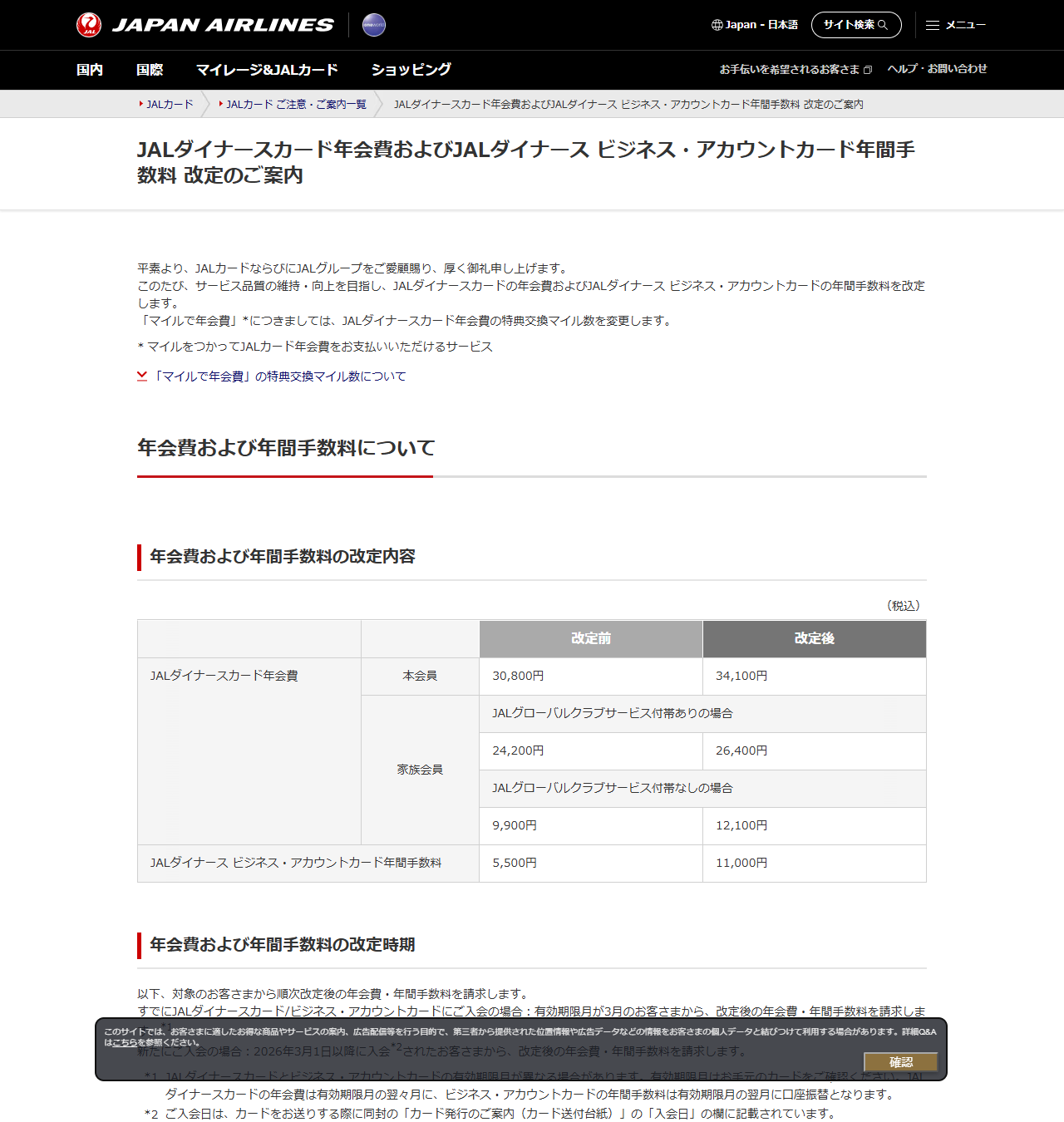Open the こちら link in cookie notice
Screen dimensions: 1064x1122
tap(125, 1042)
